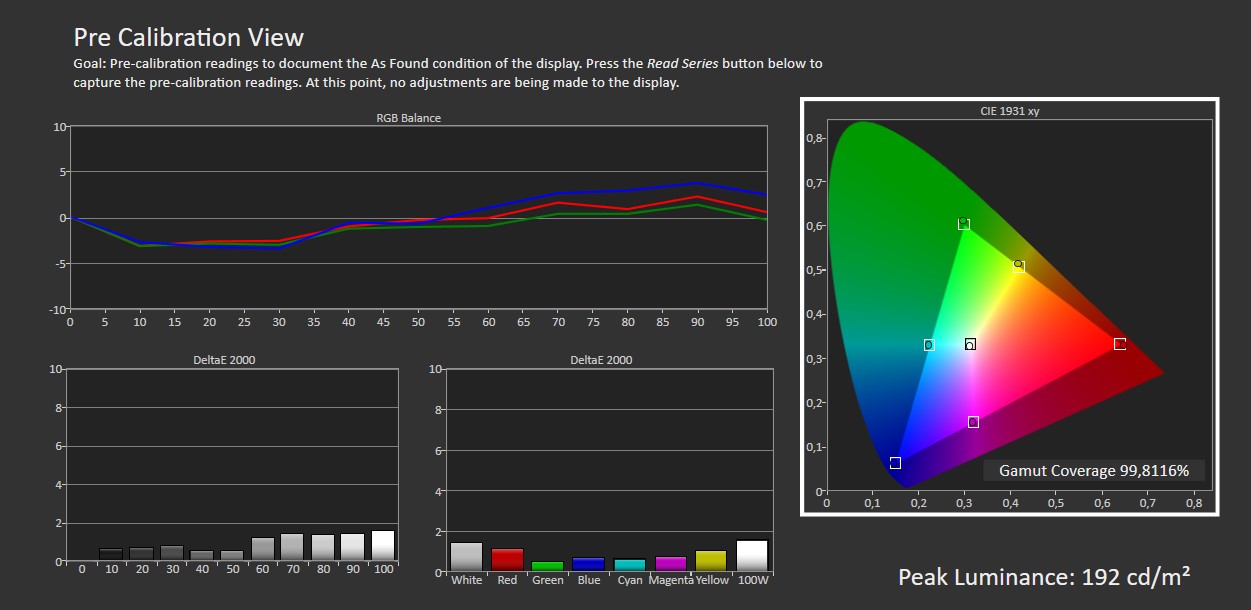The image size is (1251, 610).
Task: Click the RGB Balance chart title
Action: click(x=408, y=118)
